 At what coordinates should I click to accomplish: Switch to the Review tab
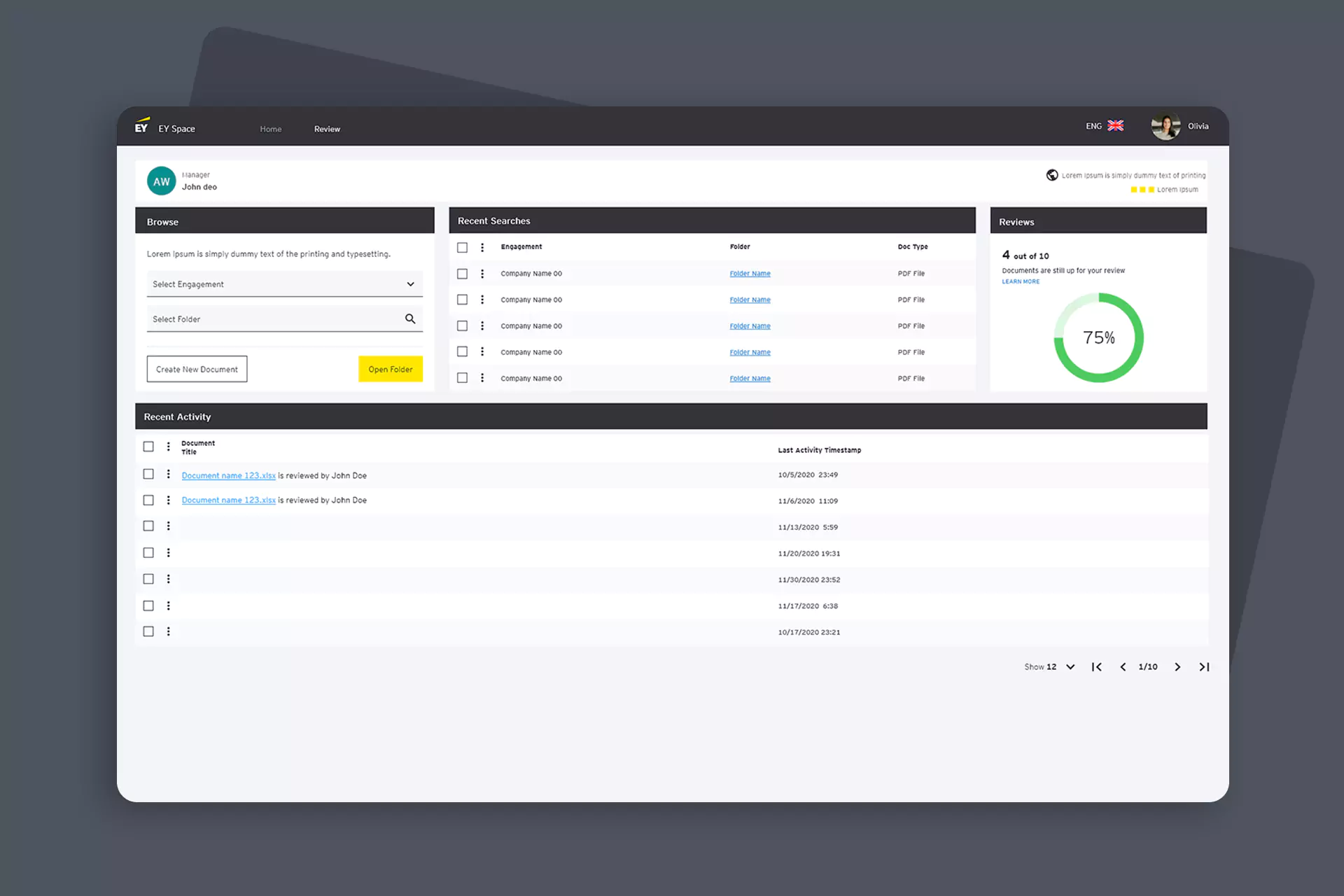click(x=327, y=129)
